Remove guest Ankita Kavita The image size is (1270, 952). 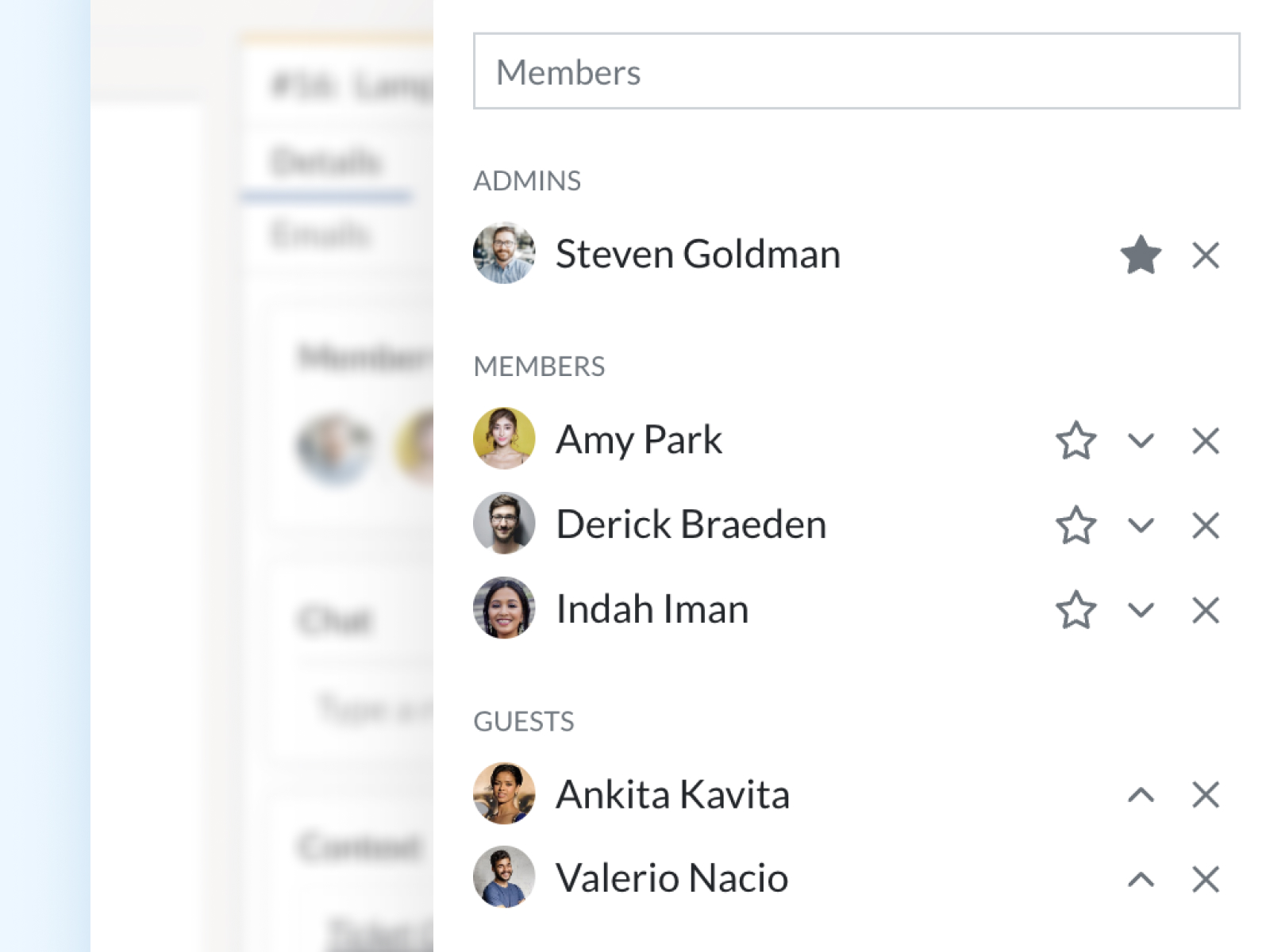1205,794
